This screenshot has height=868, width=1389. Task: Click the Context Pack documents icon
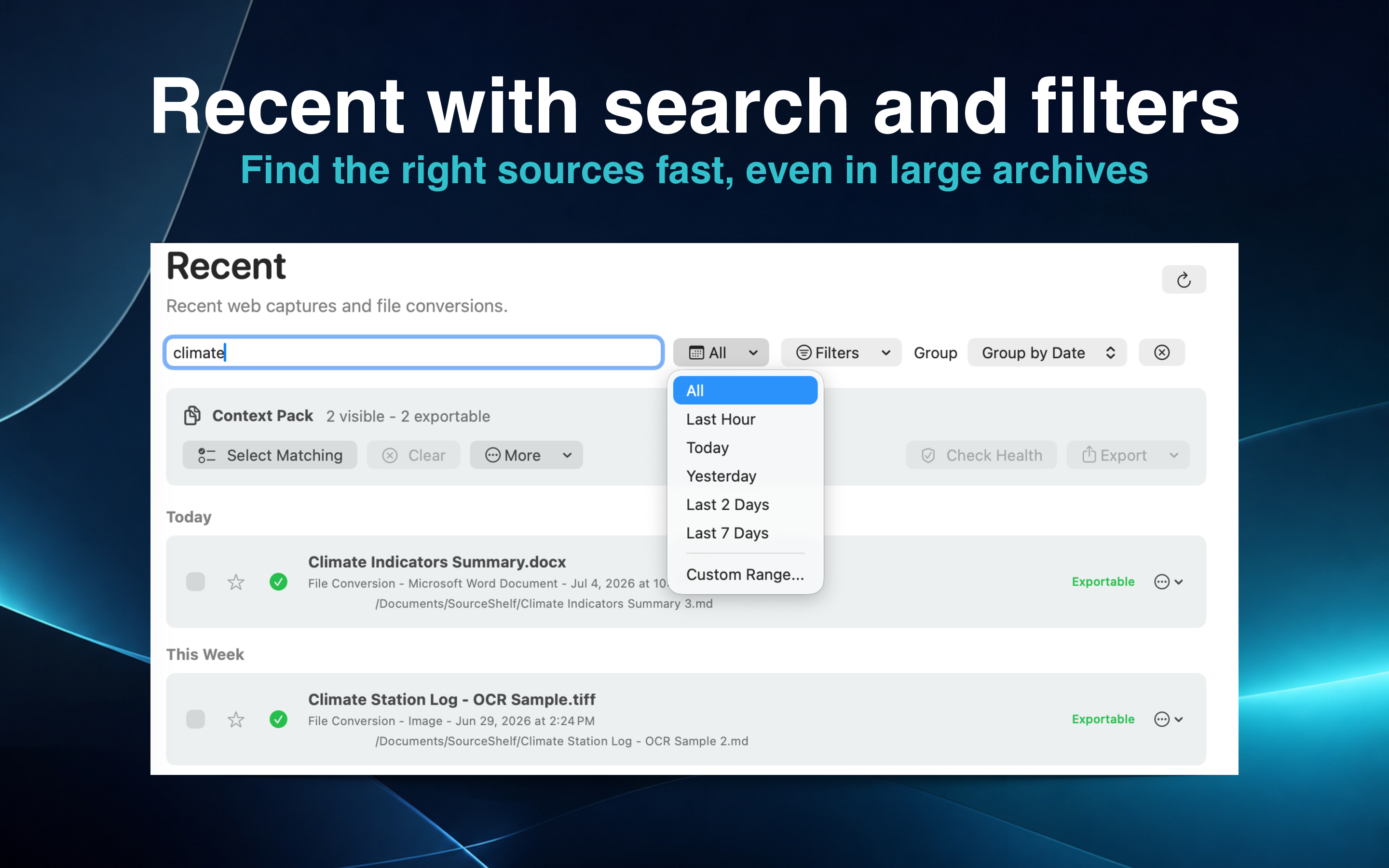[x=192, y=415]
